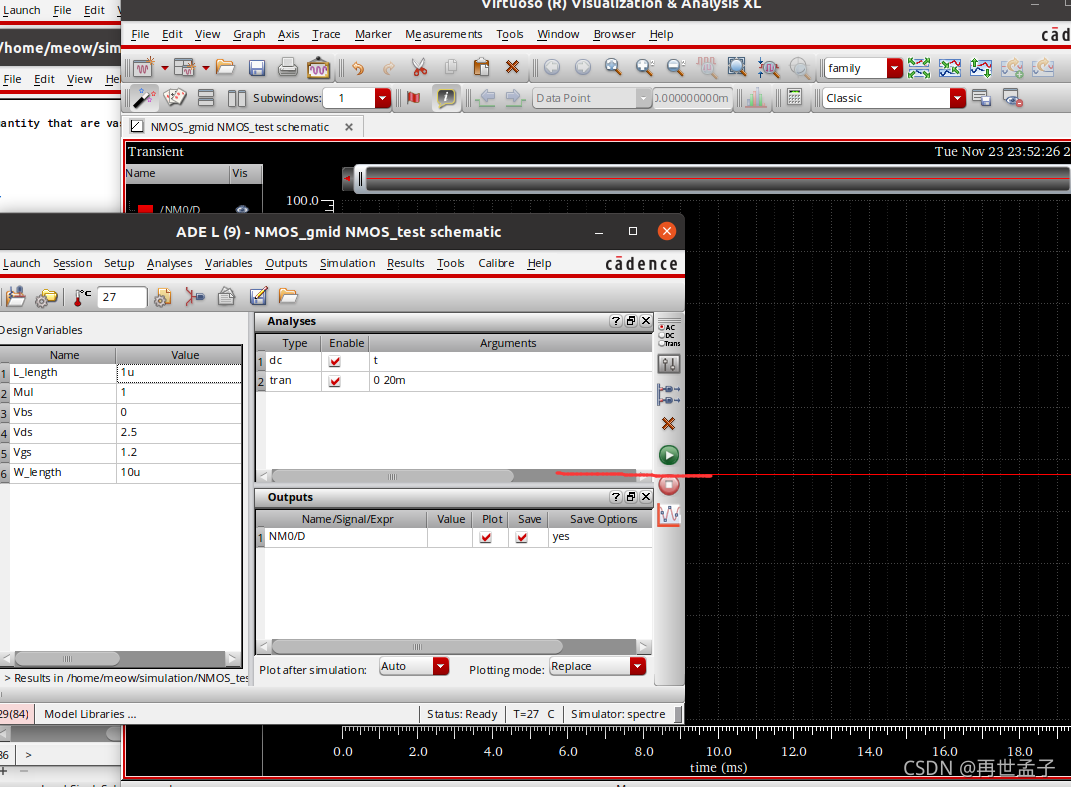Select the Trans radio button in ADE sidebar

point(662,343)
